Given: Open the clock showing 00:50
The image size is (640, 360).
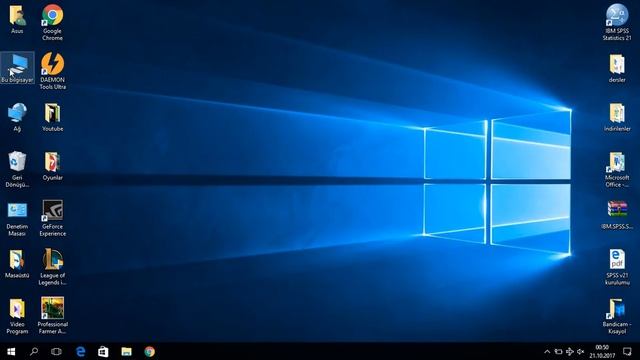Looking at the screenshot, I should tap(602, 351).
